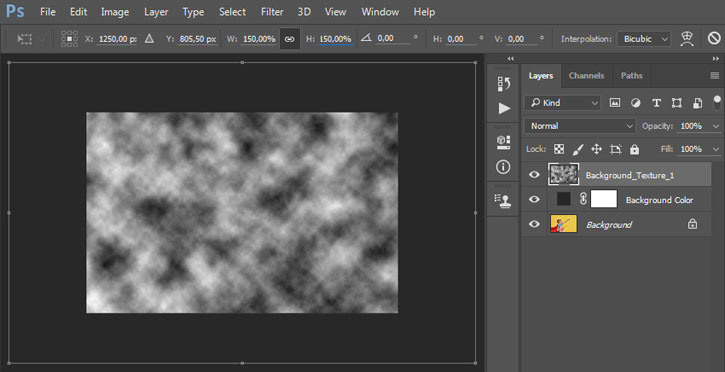Open the Layer menu
The image size is (725, 372).
tap(156, 12)
